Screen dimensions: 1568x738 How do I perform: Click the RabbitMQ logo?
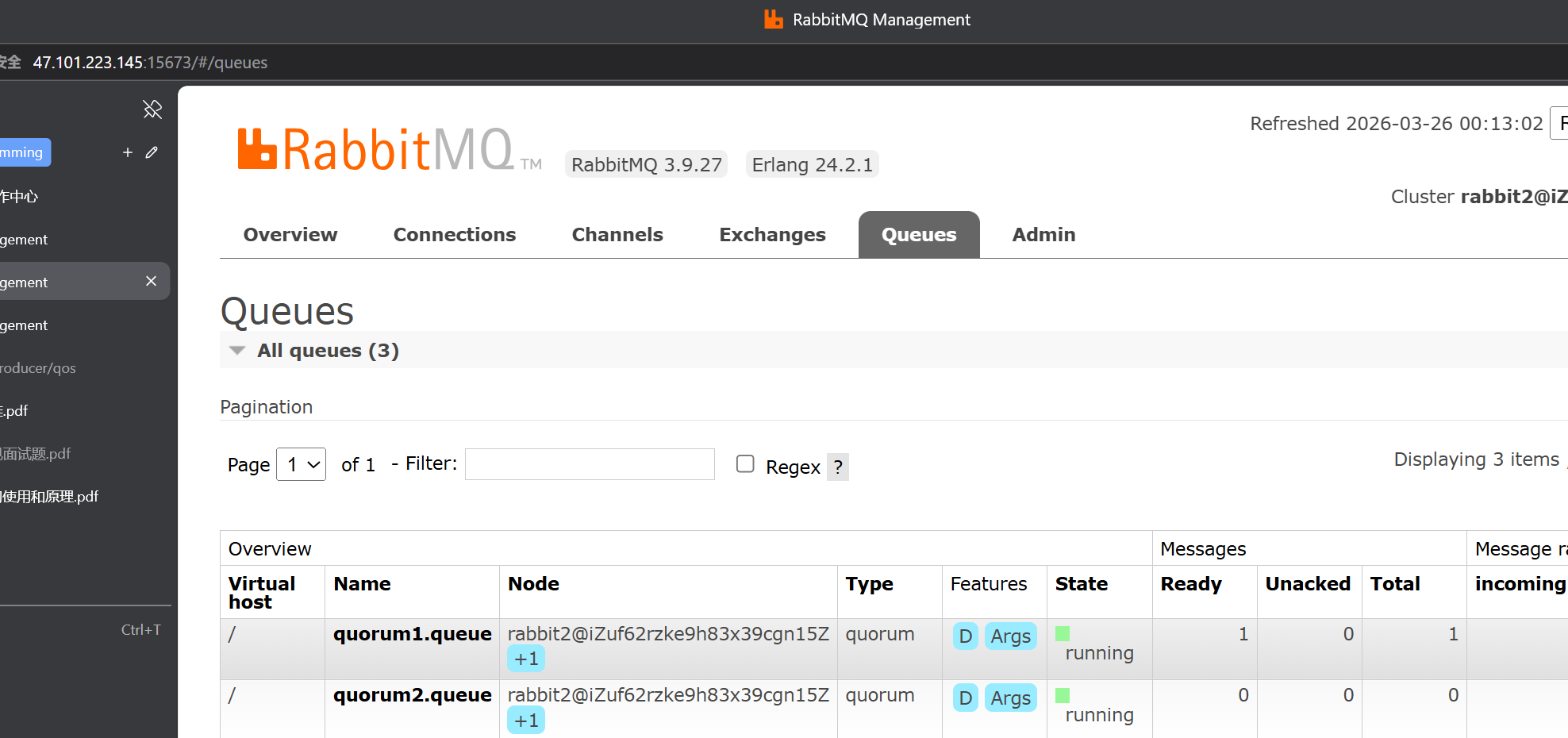click(x=390, y=150)
